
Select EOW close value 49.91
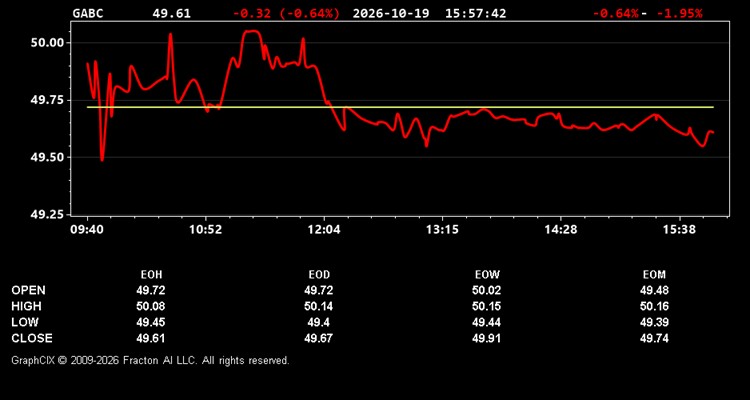tap(486, 338)
